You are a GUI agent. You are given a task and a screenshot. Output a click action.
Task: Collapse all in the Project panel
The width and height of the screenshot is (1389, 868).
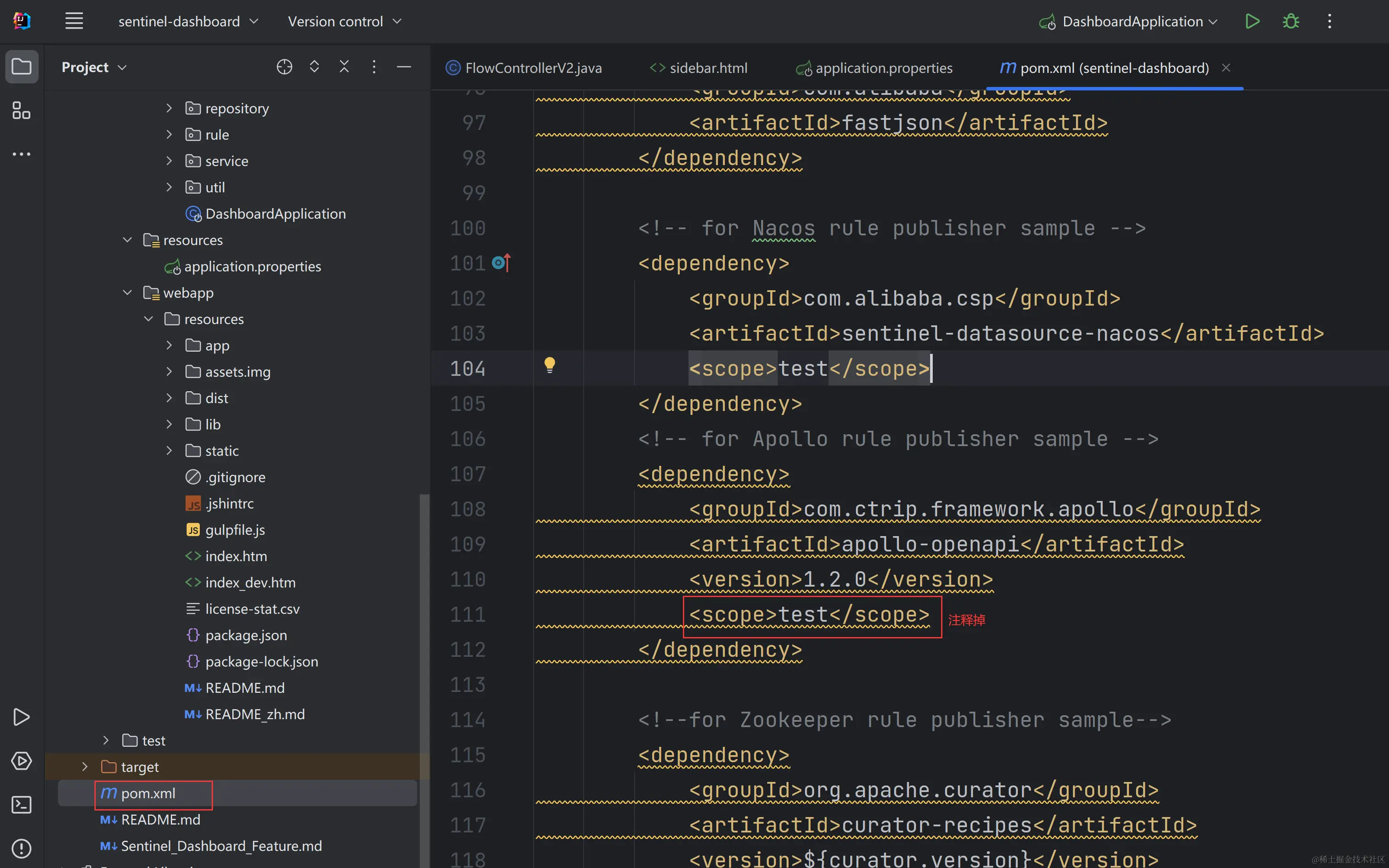[x=344, y=67]
